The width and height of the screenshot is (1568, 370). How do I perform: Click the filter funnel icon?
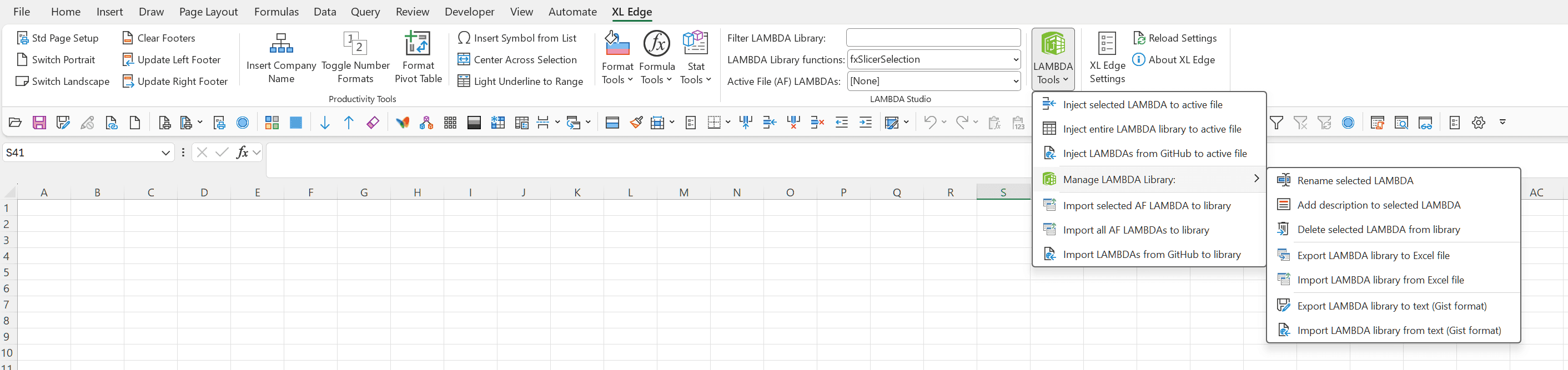click(1276, 123)
